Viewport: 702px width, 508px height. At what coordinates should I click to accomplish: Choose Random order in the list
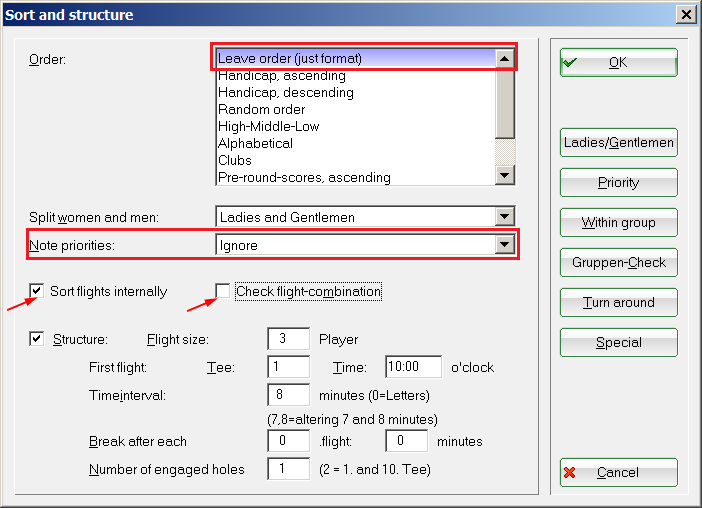[356, 109]
